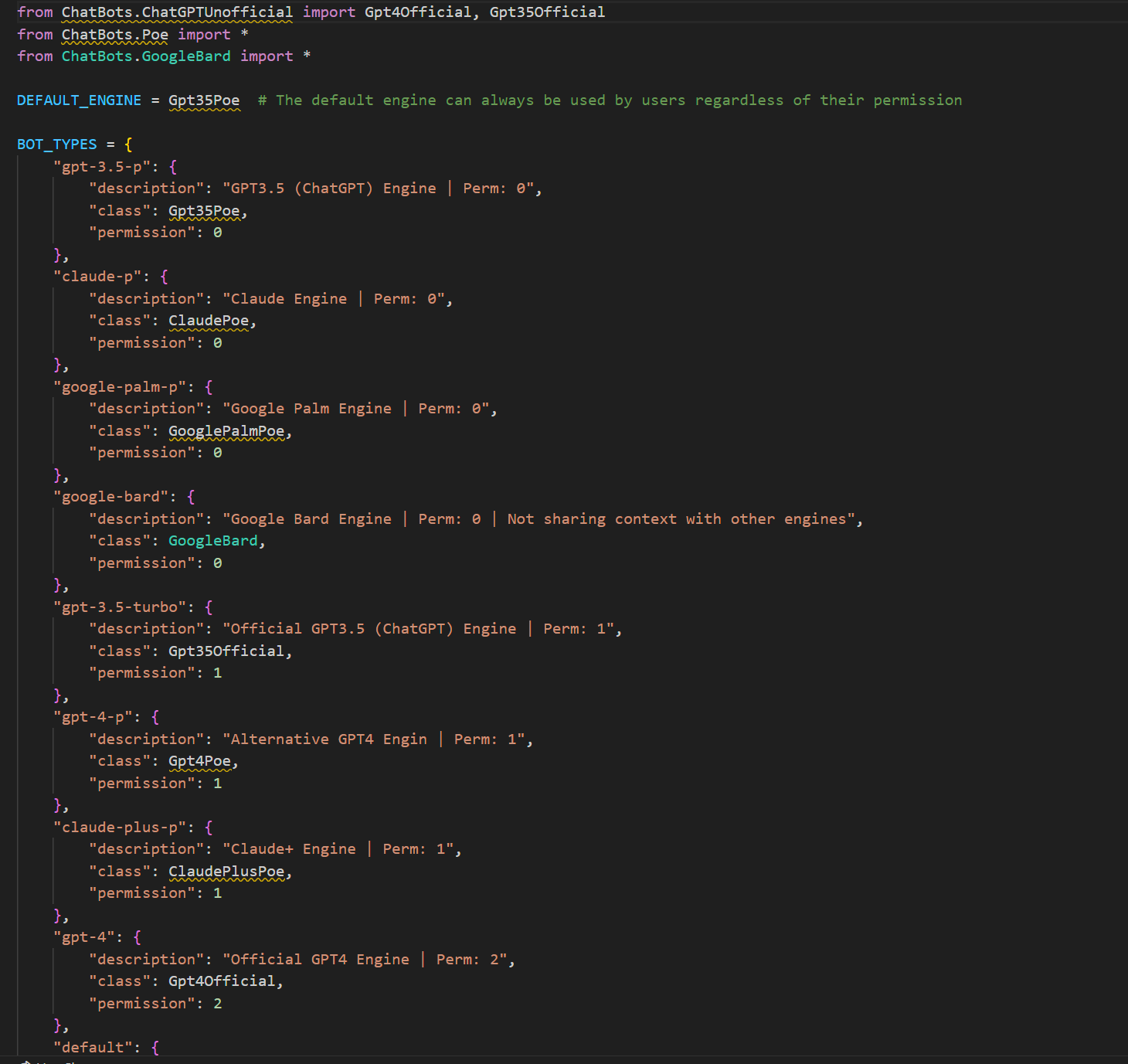Select the gpt-4 key string

86,937
